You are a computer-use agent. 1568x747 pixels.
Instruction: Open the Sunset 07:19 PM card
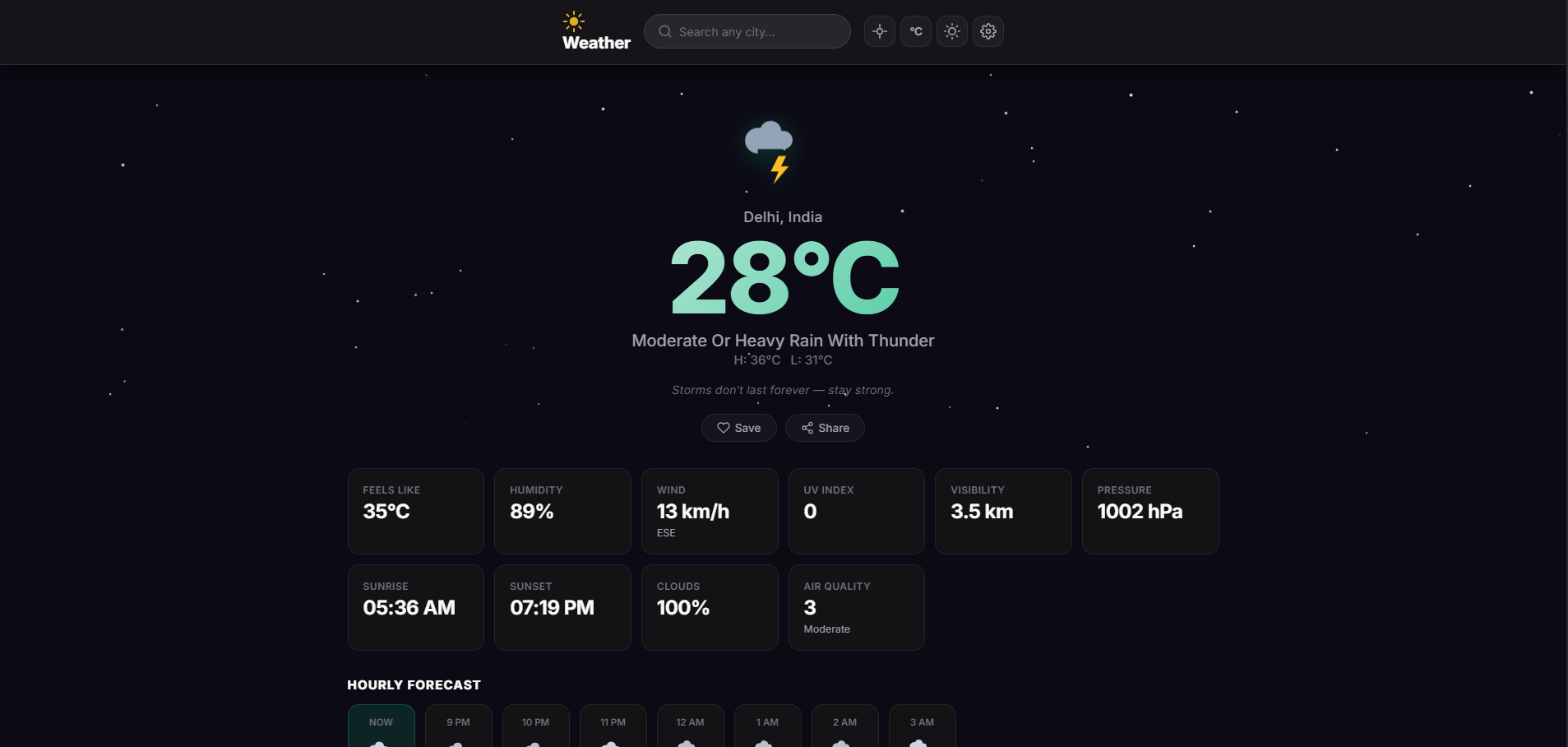(562, 607)
